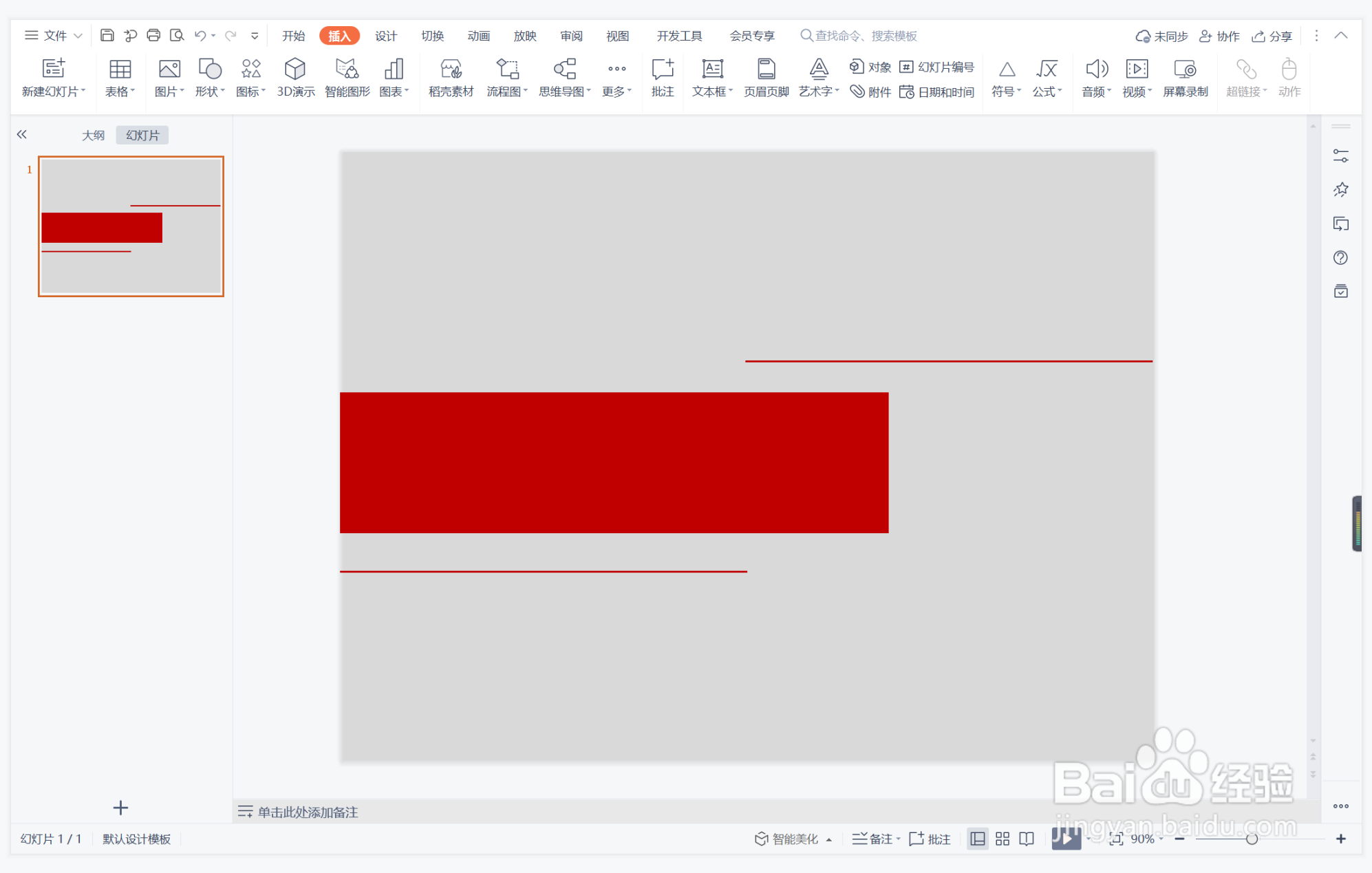
Task: Insert an Object (对象)
Action: click(x=870, y=67)
